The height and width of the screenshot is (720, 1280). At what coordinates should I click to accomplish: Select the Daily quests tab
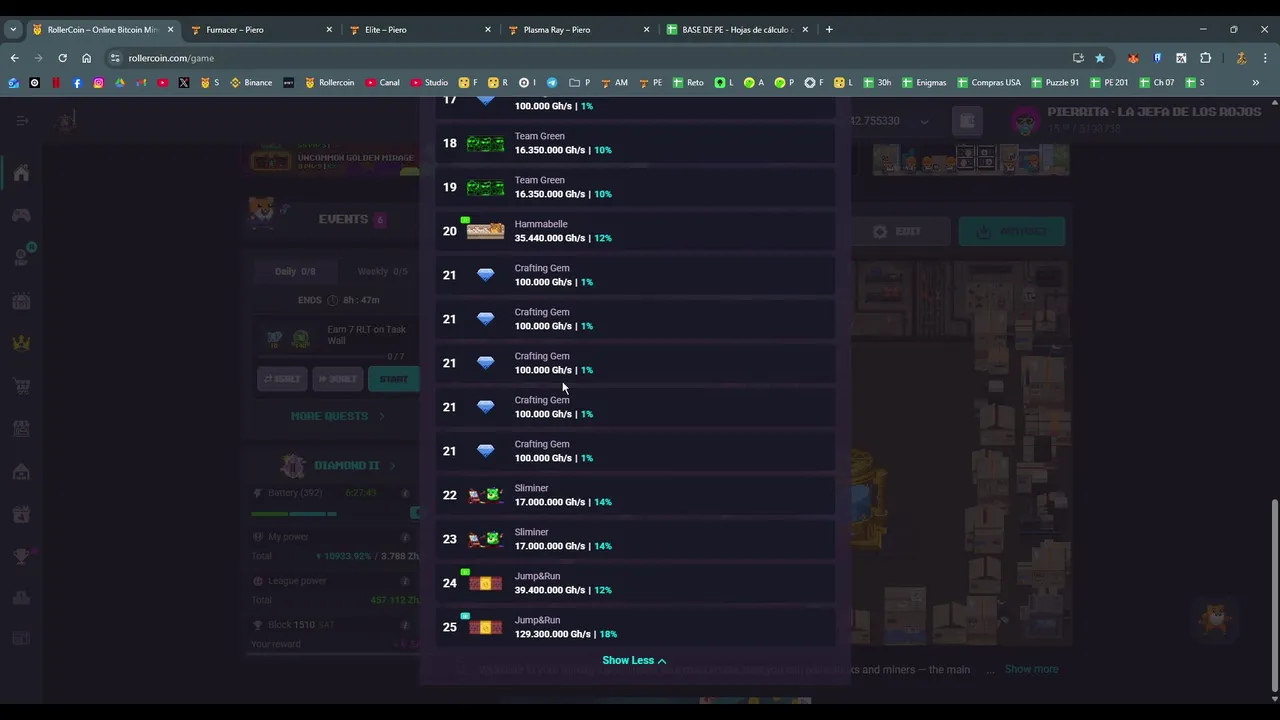[x=295, y=272]
